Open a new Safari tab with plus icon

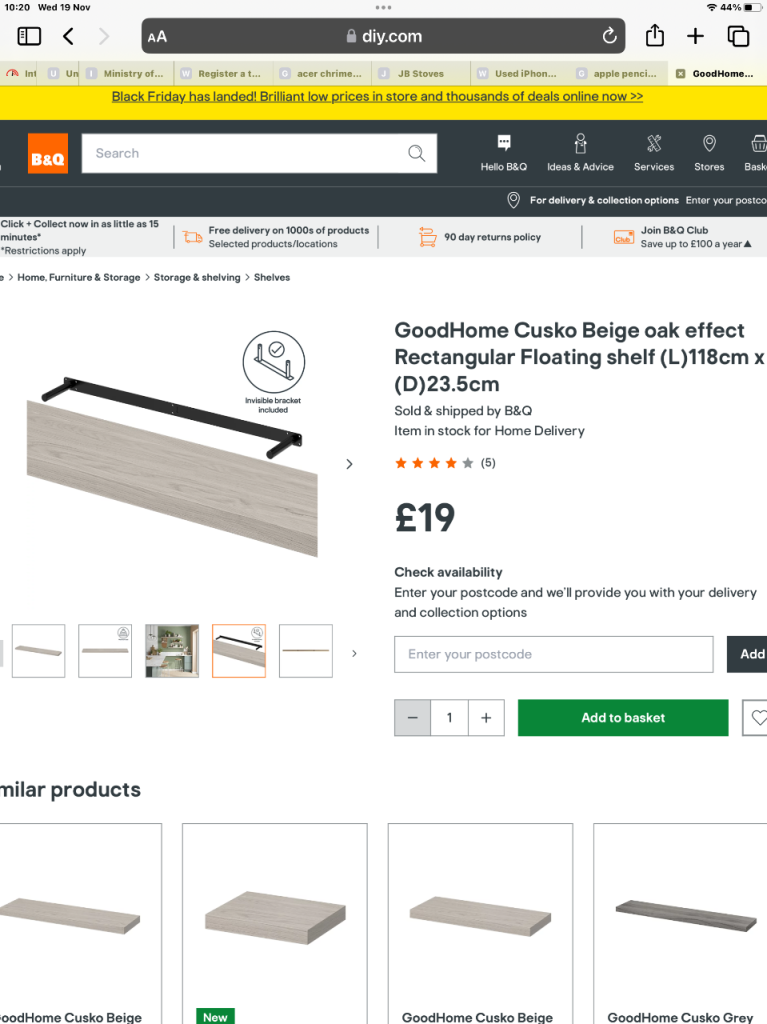pos(695,36)
